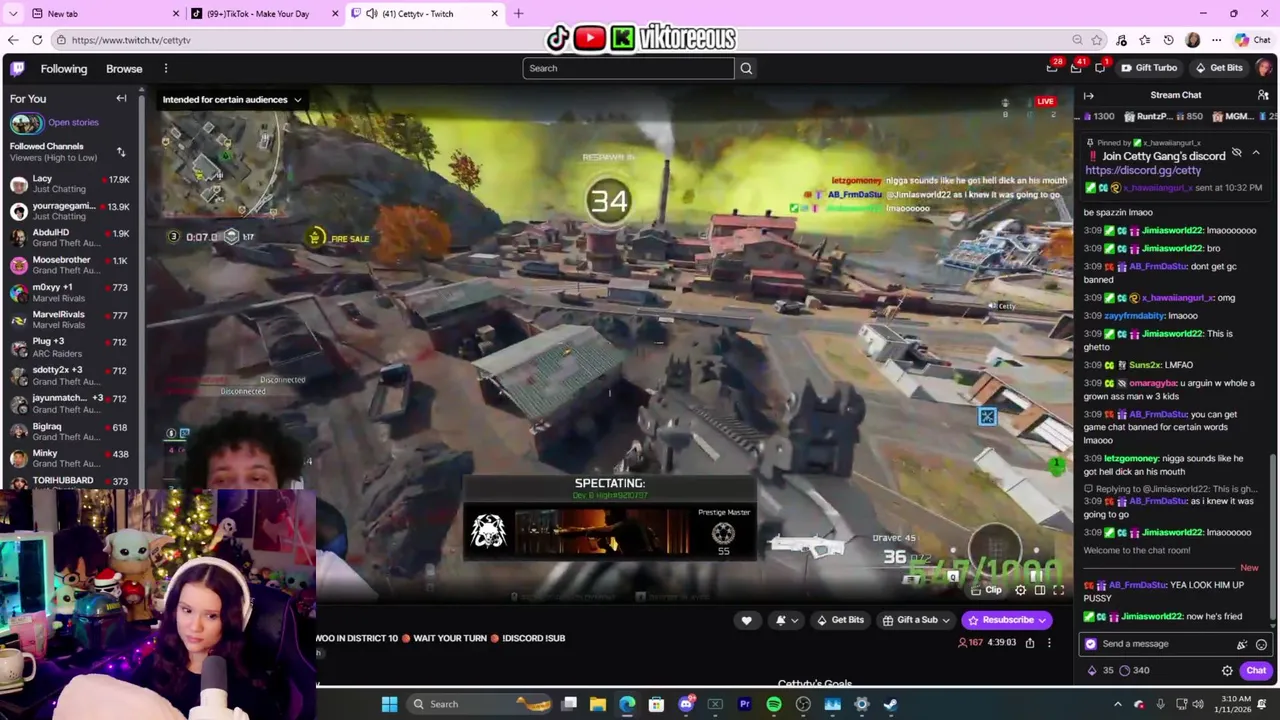Open whispers icon with 1 badge

(x=1100, y=68)
